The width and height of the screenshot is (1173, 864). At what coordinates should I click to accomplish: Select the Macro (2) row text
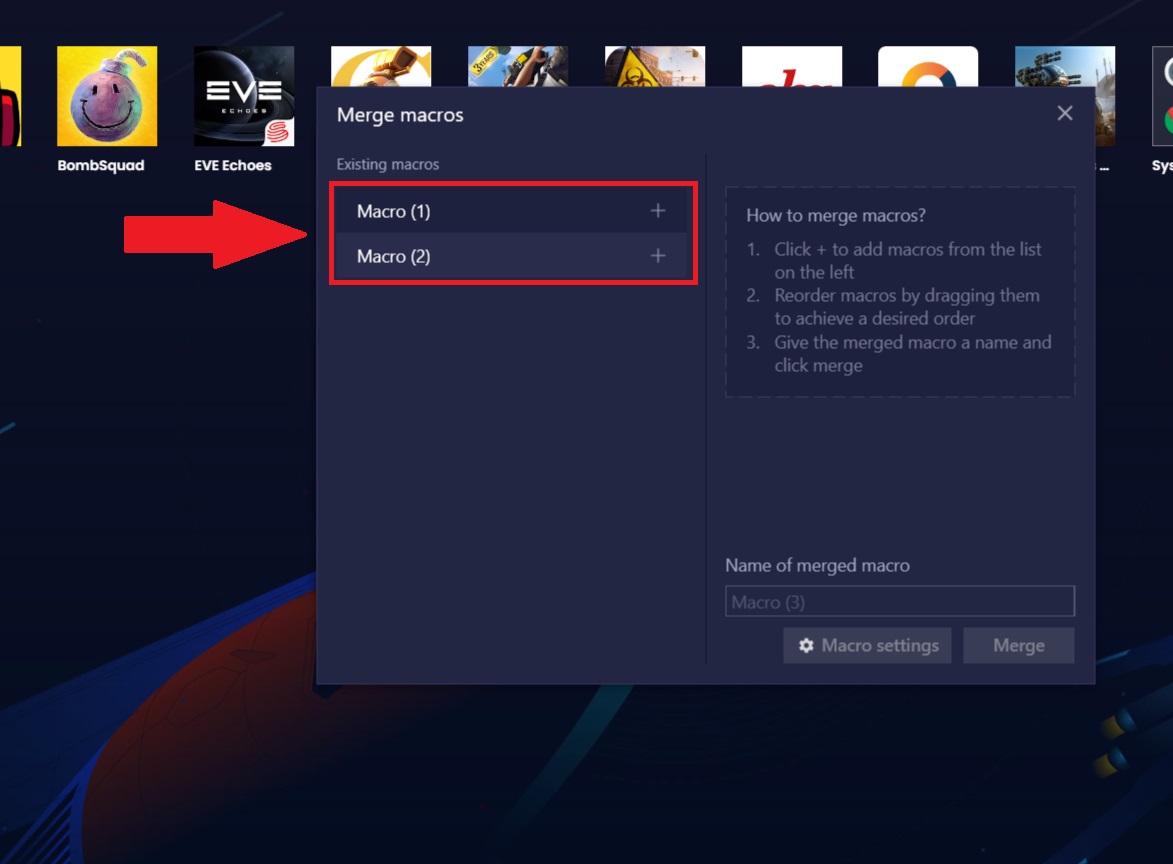click(393, 257)
